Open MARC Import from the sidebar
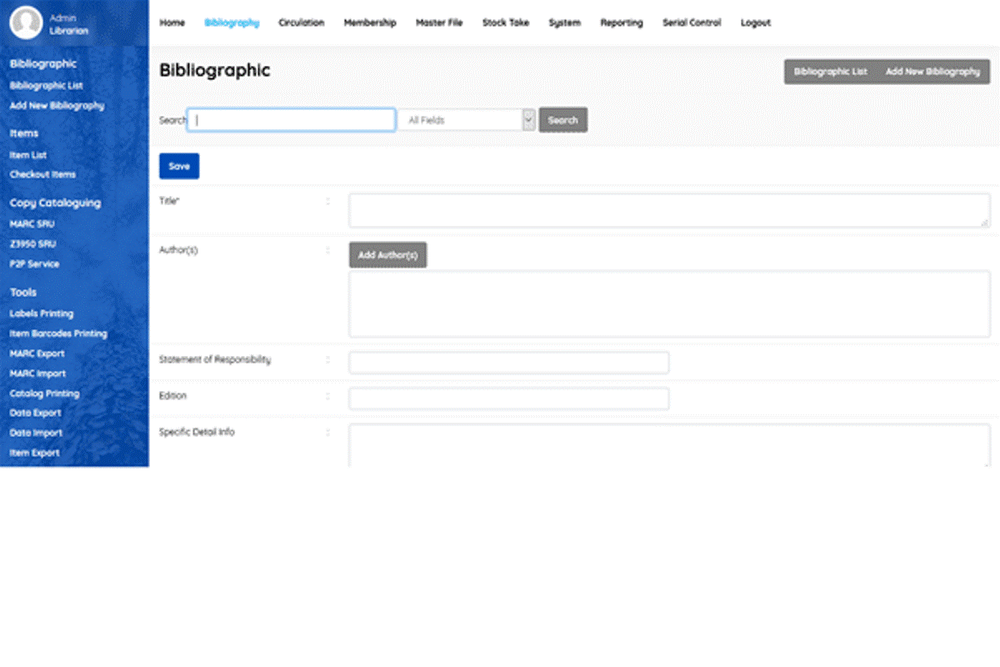Screen dimensions: 1000x667 (36, 373)
